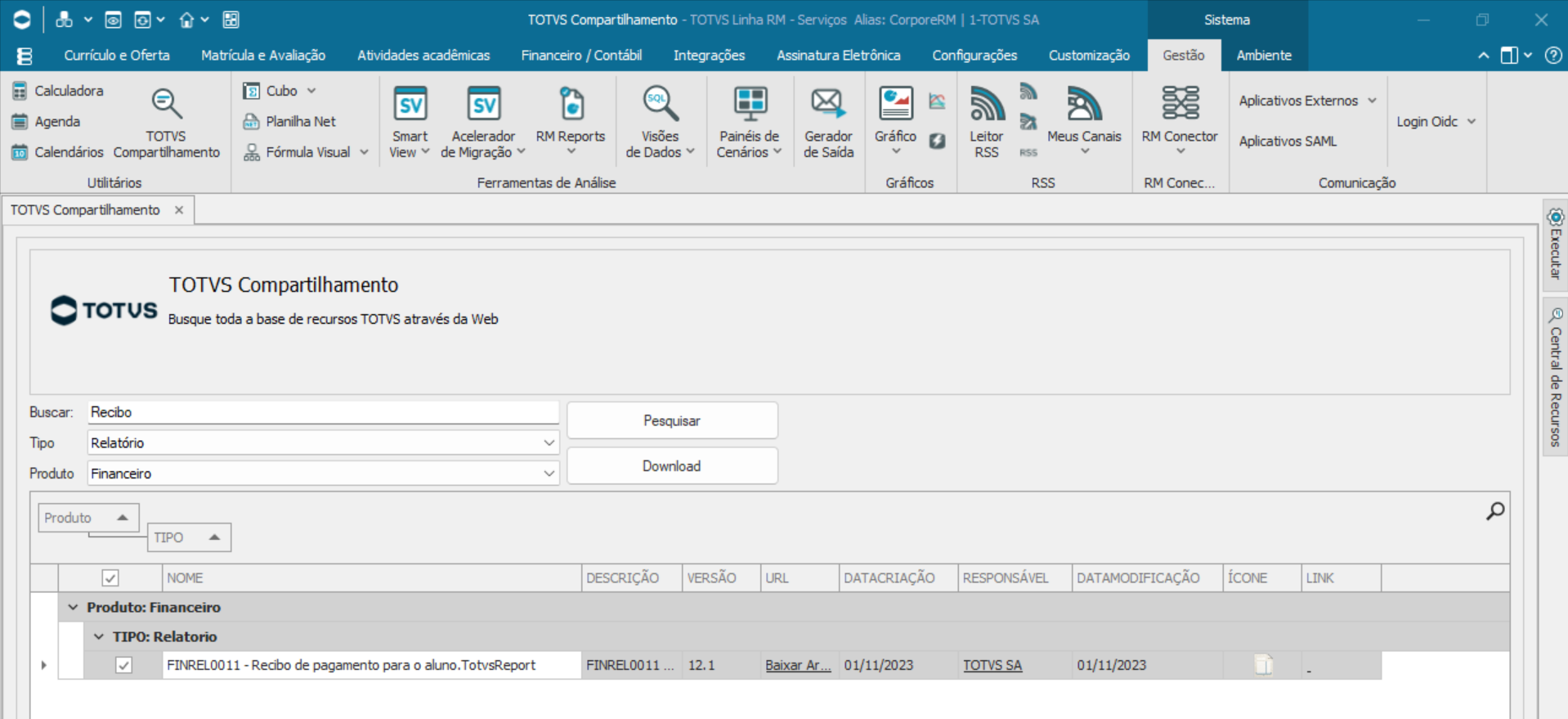This screenshot has height=719, width=1568.
Task: Open Aplicativos SAML
Action: coord(1288,142)
